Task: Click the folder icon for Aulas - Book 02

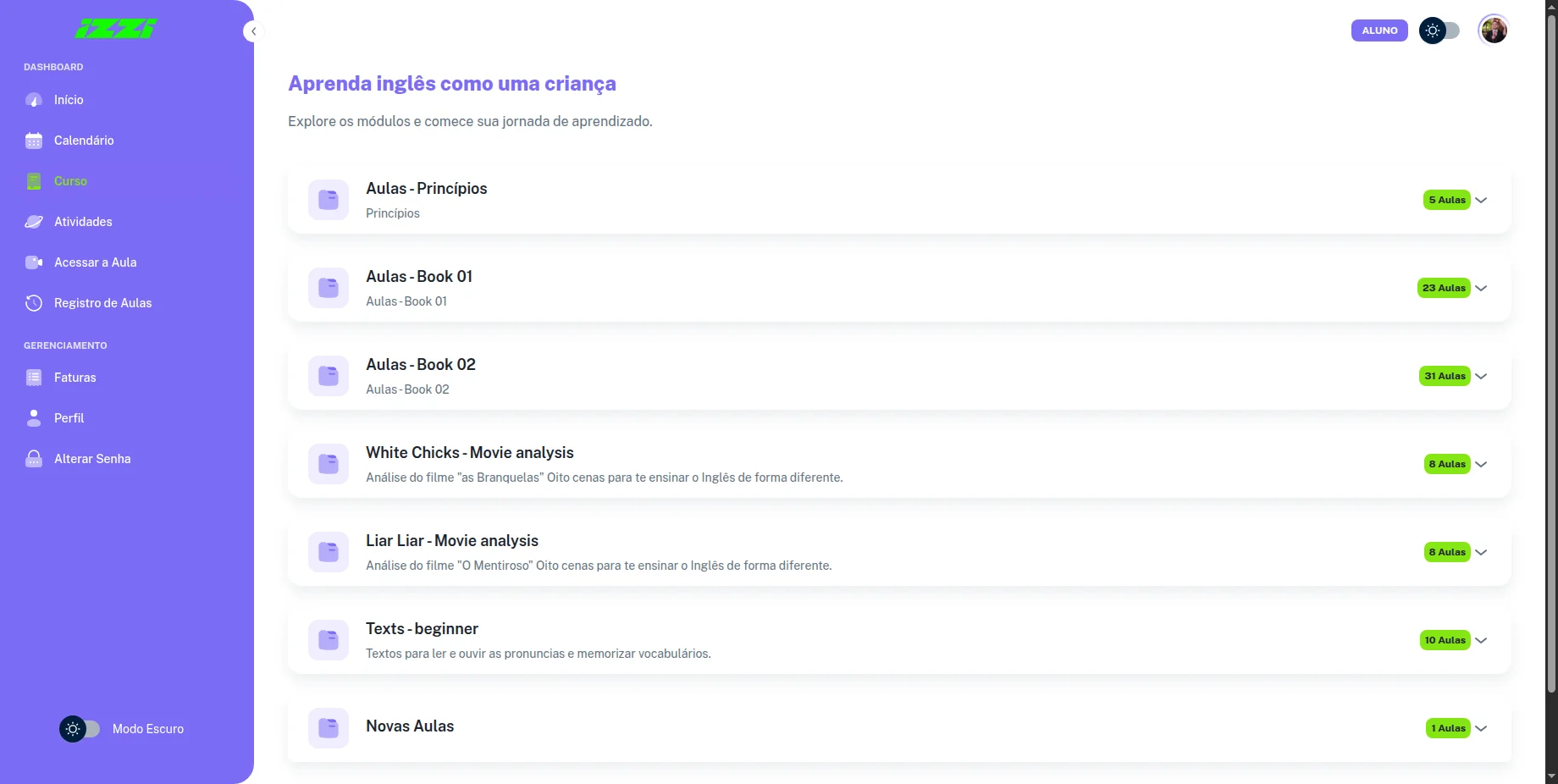Action: [x=329, y=376]
